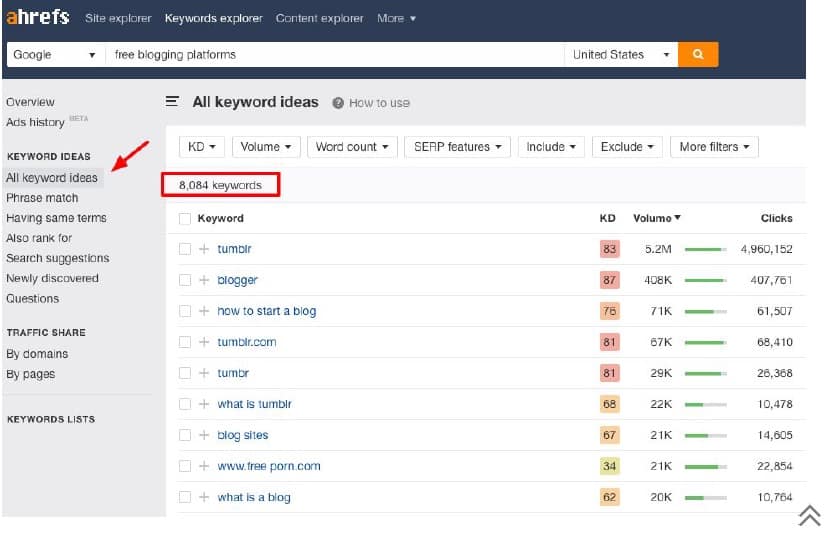Add 'blog sites' with plus icon

pyautogui.click(x=204, y=435)
